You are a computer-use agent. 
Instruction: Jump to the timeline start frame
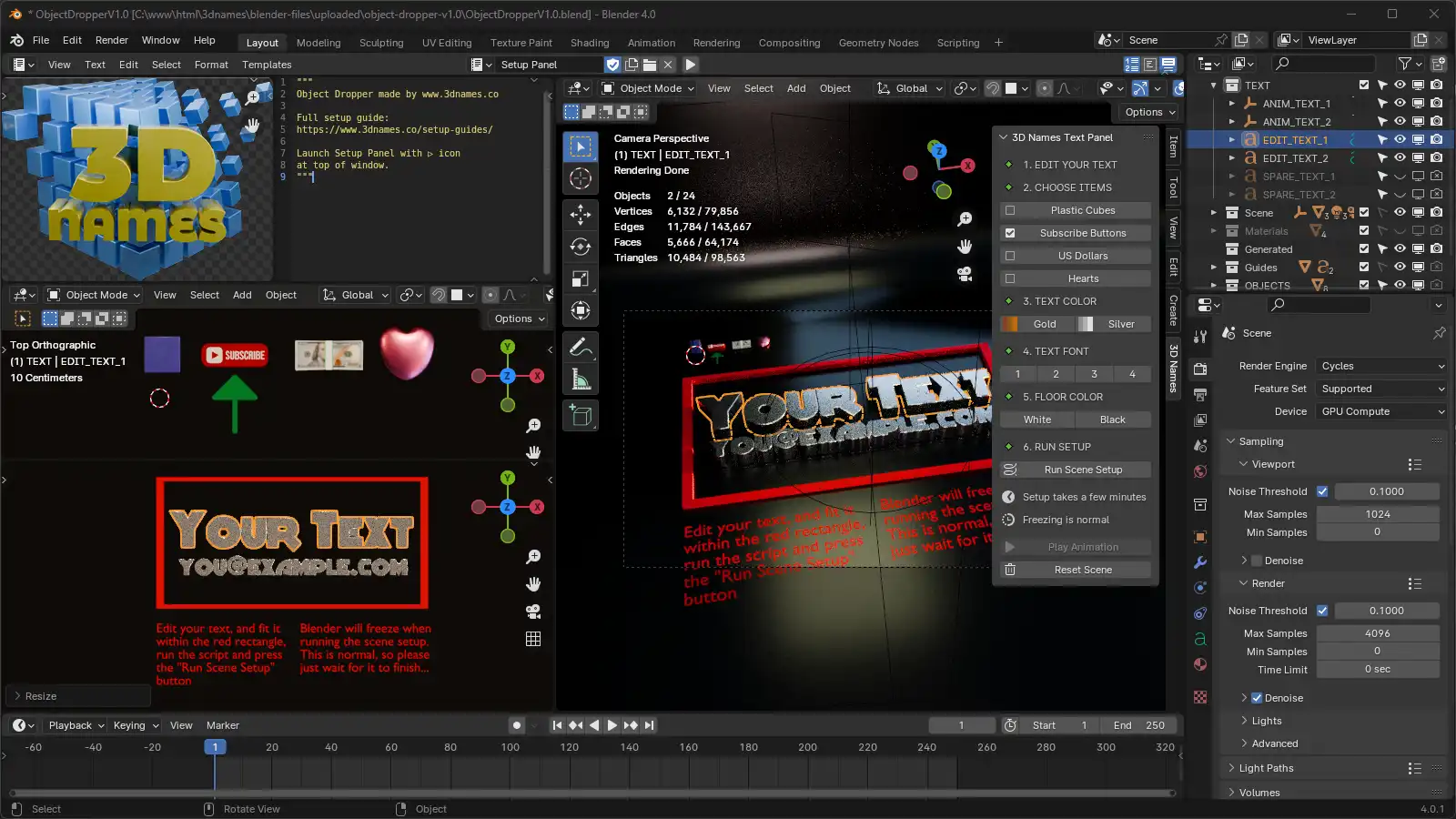[557, 725]
